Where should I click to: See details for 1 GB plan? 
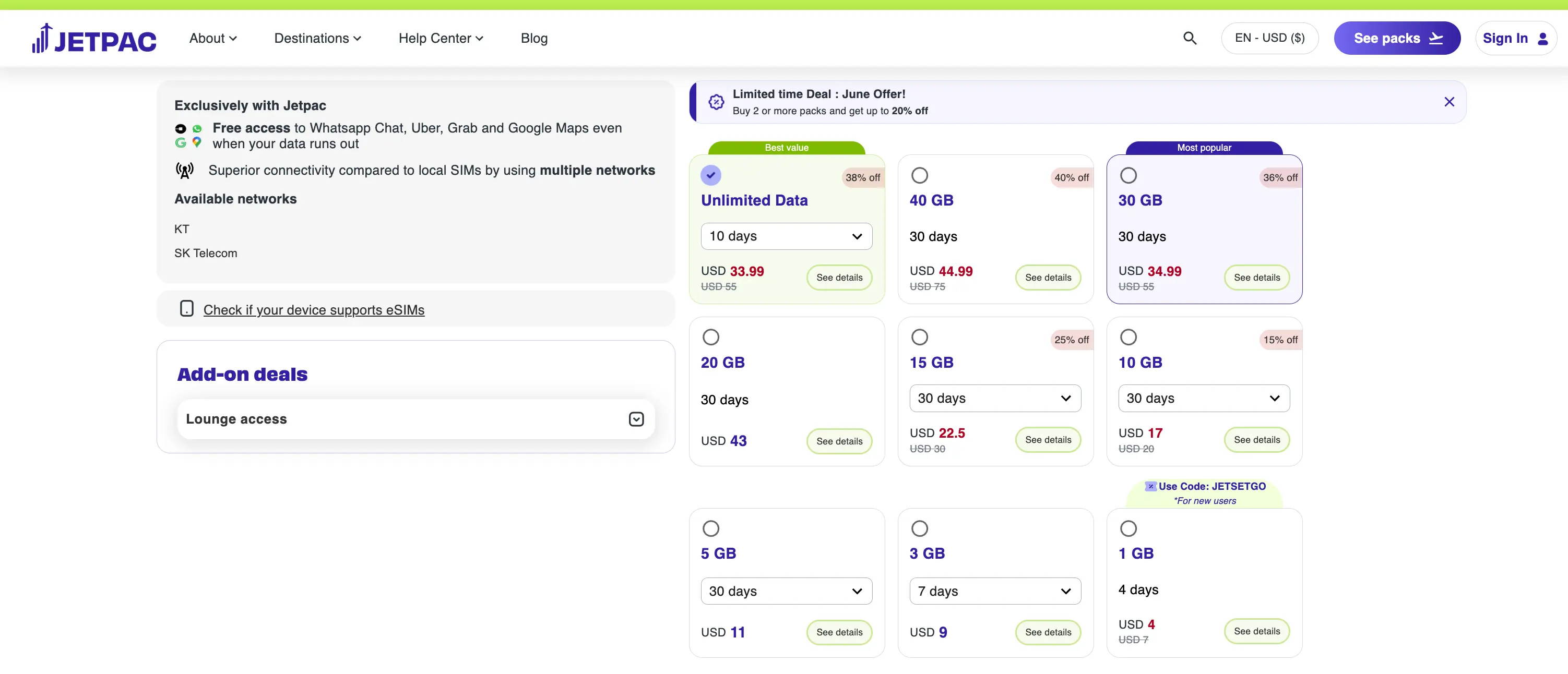click(x=1256, y=631)
